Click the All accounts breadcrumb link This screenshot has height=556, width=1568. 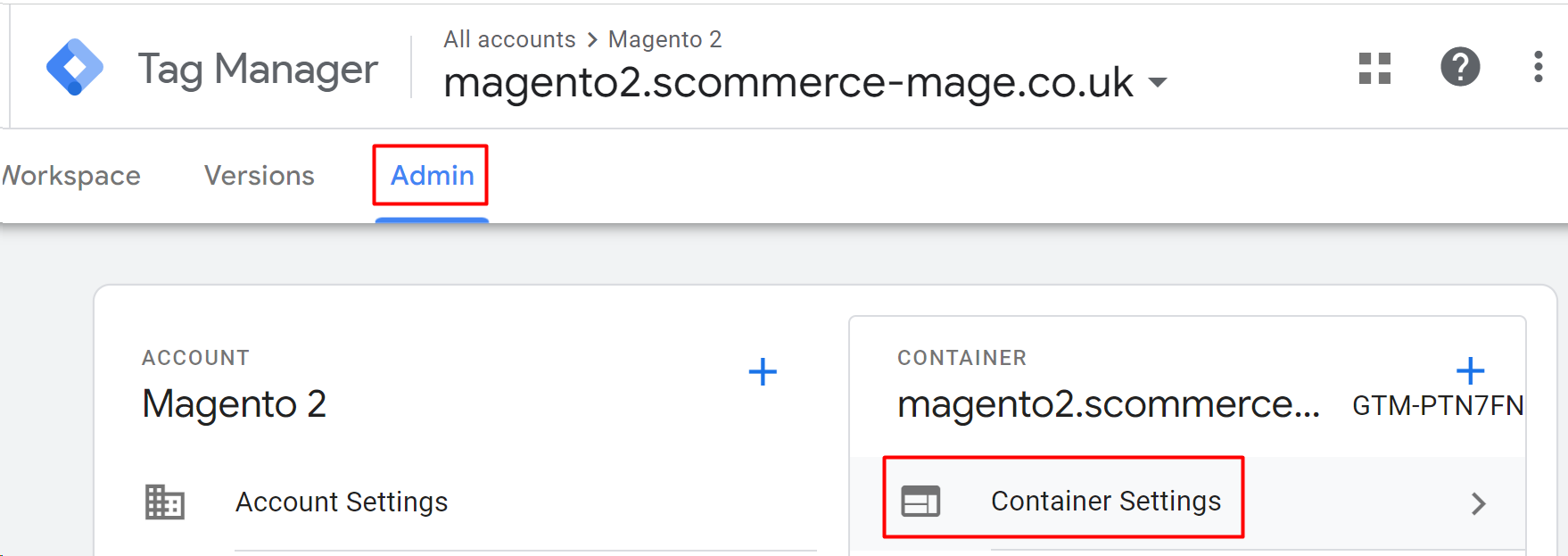[509, 39]
